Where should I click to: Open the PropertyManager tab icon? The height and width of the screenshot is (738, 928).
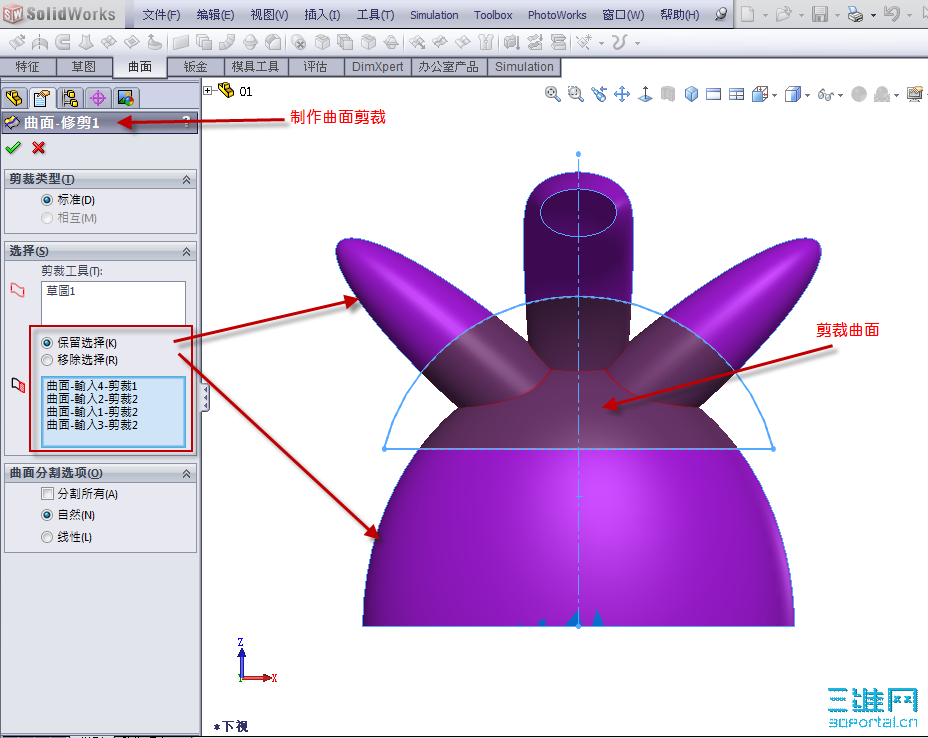[x=41, y=98]
